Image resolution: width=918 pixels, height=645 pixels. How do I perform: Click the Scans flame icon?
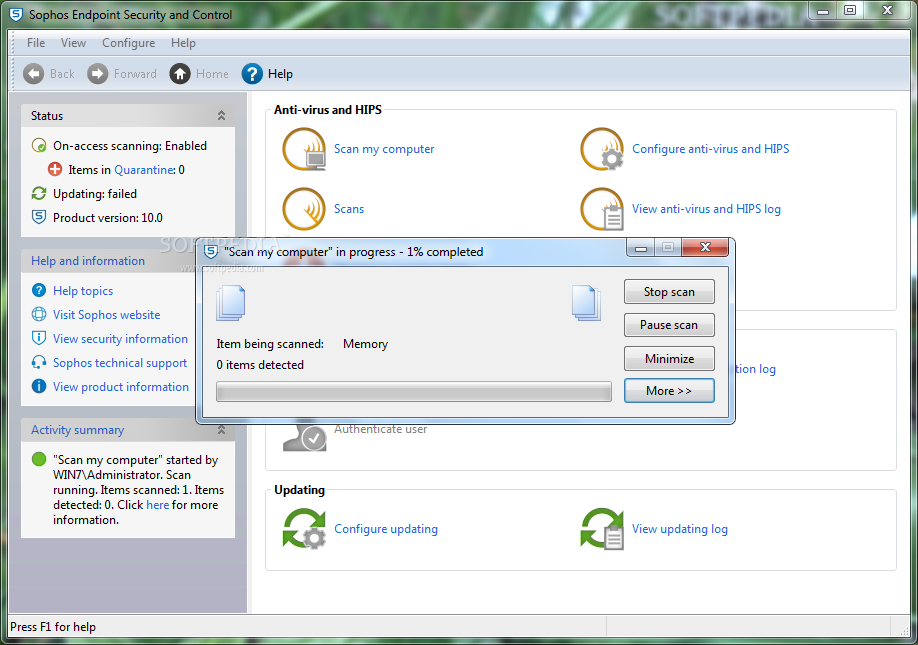[304, 209]
